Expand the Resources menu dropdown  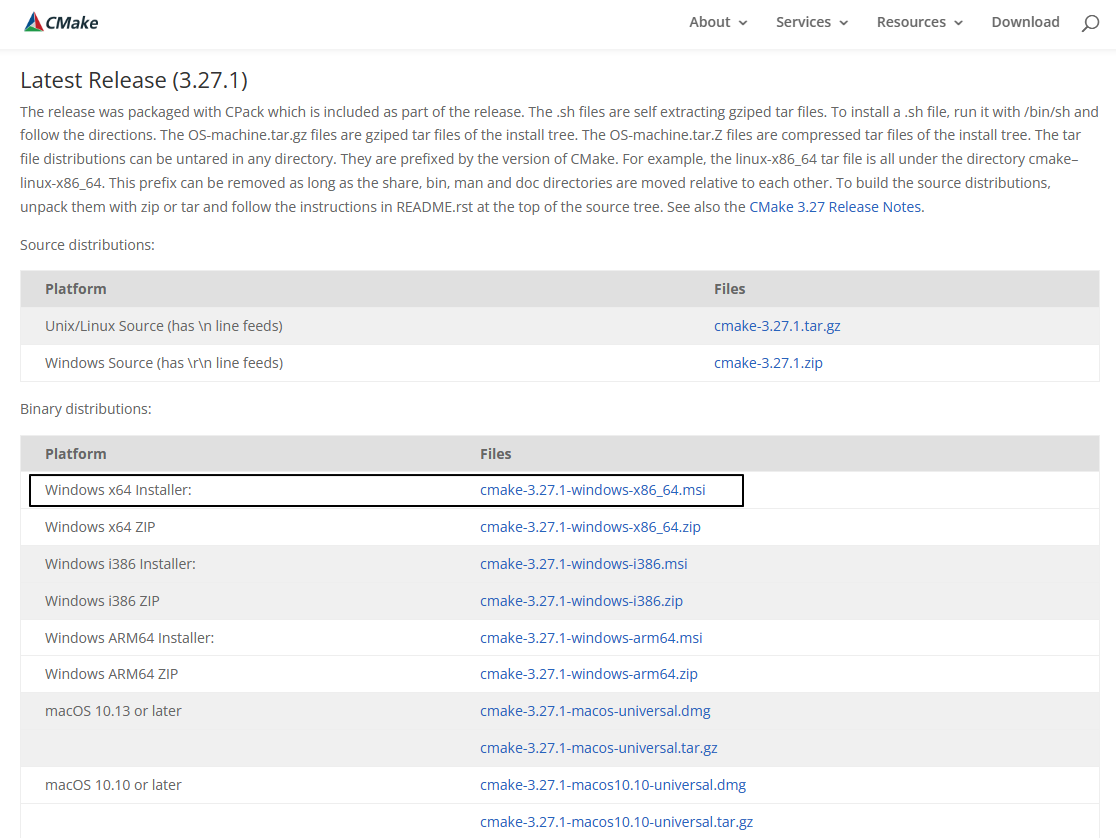(919, 22)
